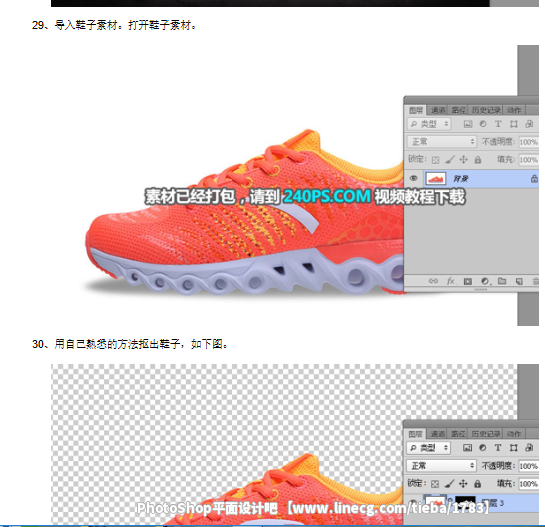Viewport: 545px width, 527px height.
Task: Toggle lock image pixels brush in step 30 panel
Action: coord(449,484)
